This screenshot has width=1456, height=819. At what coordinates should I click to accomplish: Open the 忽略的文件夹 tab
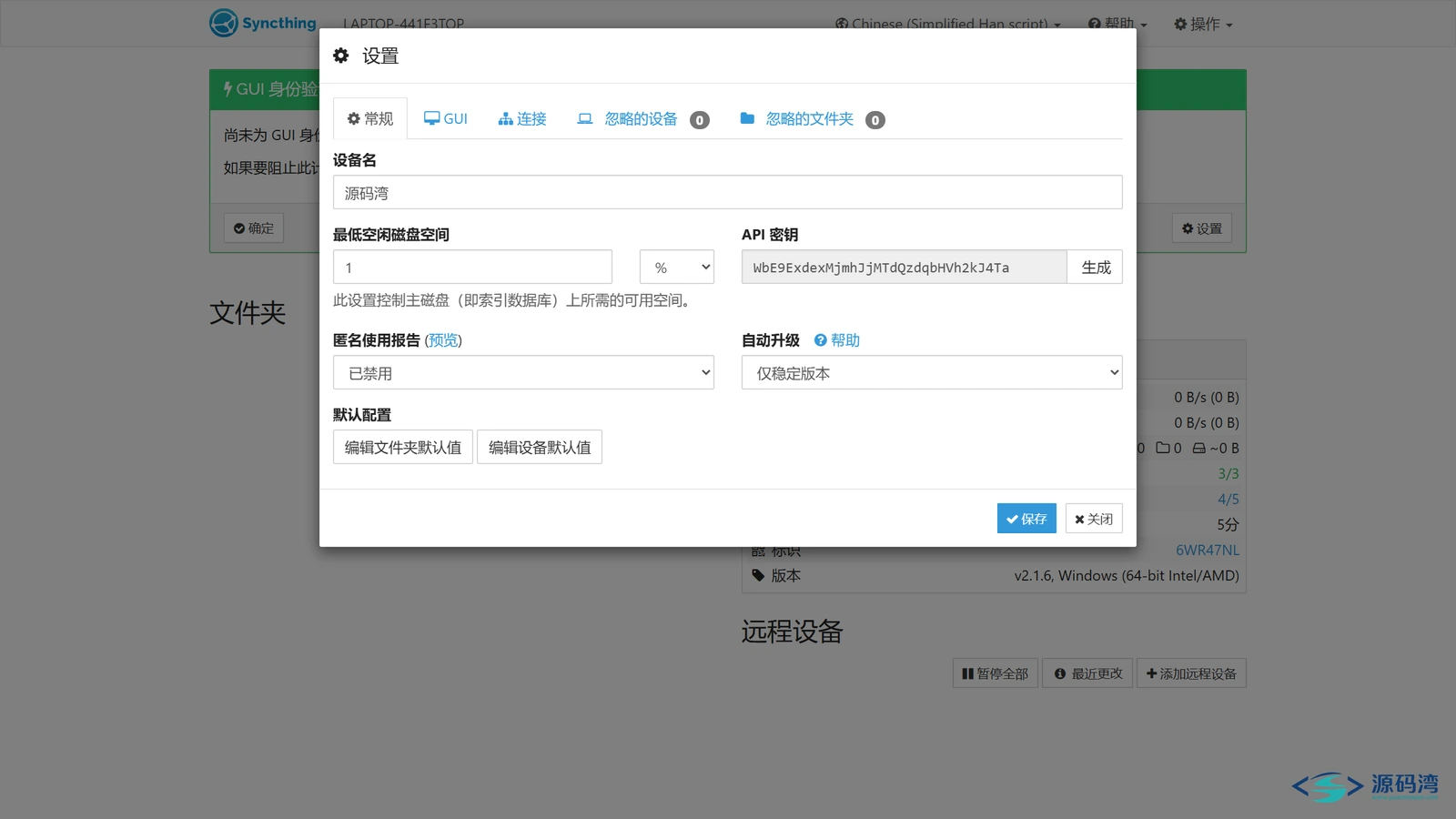click(812, 119)
